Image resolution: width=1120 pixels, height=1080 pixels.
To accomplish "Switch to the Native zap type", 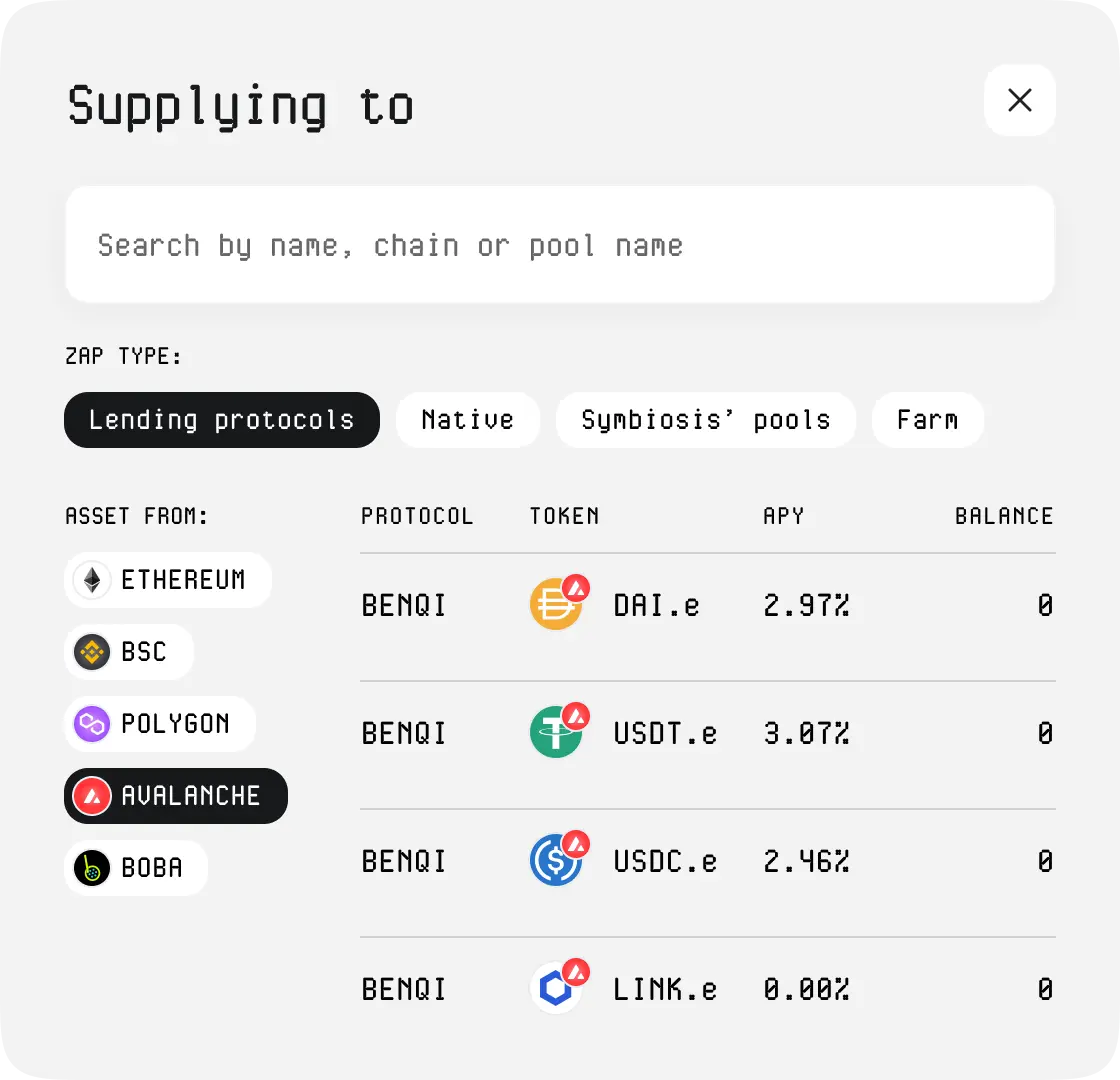I will pos(468,420).
